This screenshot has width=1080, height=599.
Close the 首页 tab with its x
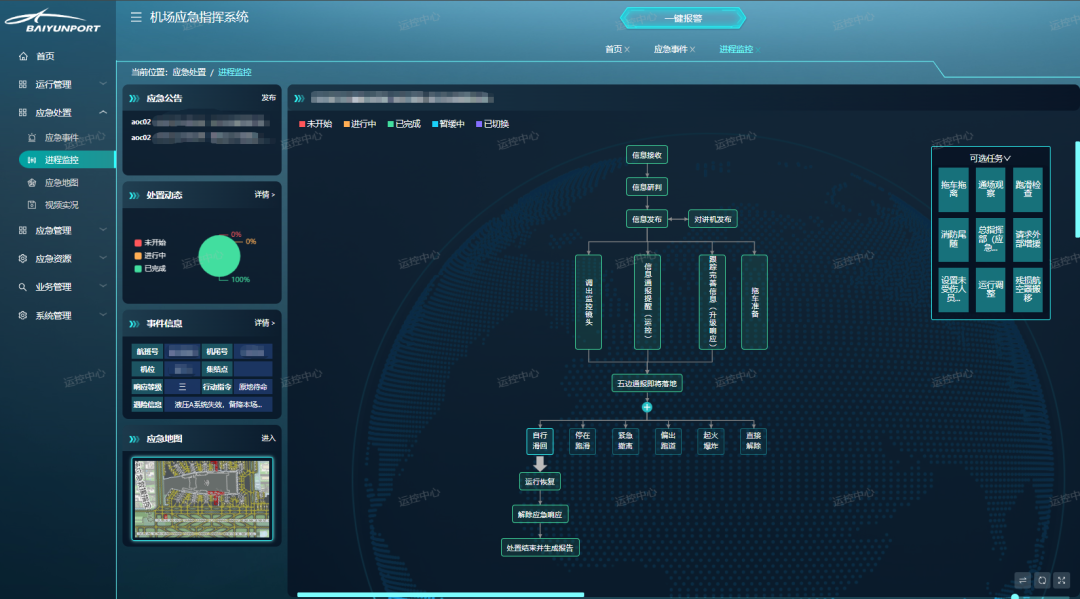coord(627,50)
